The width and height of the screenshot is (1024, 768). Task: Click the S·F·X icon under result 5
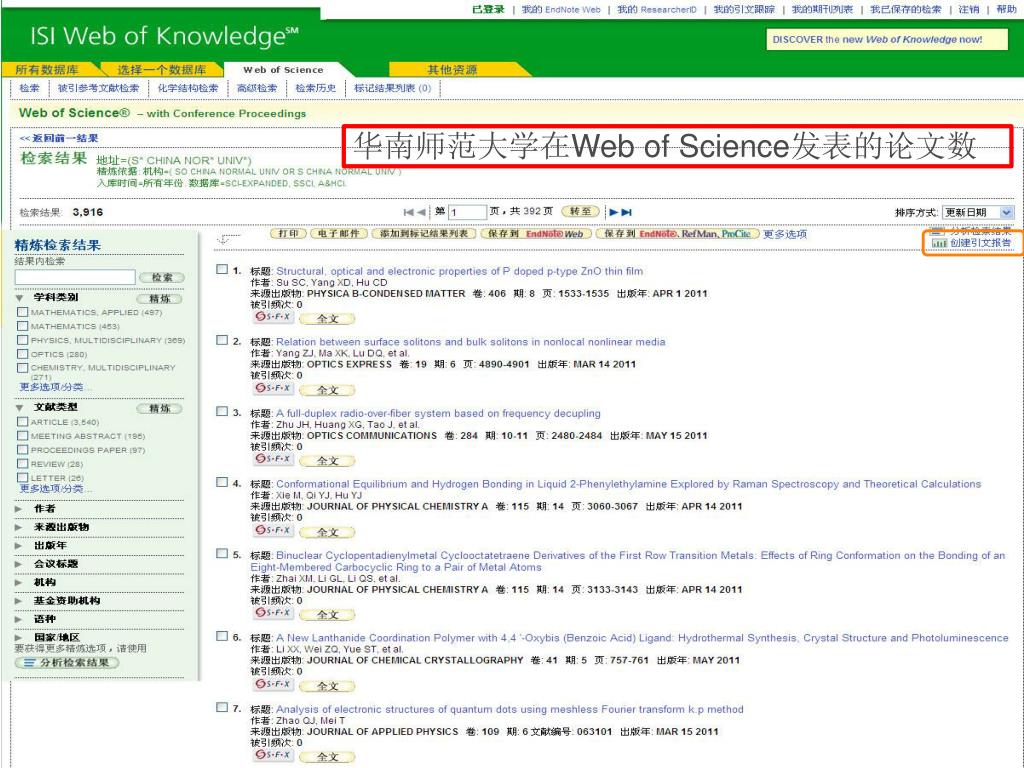(x=274, y=613)
